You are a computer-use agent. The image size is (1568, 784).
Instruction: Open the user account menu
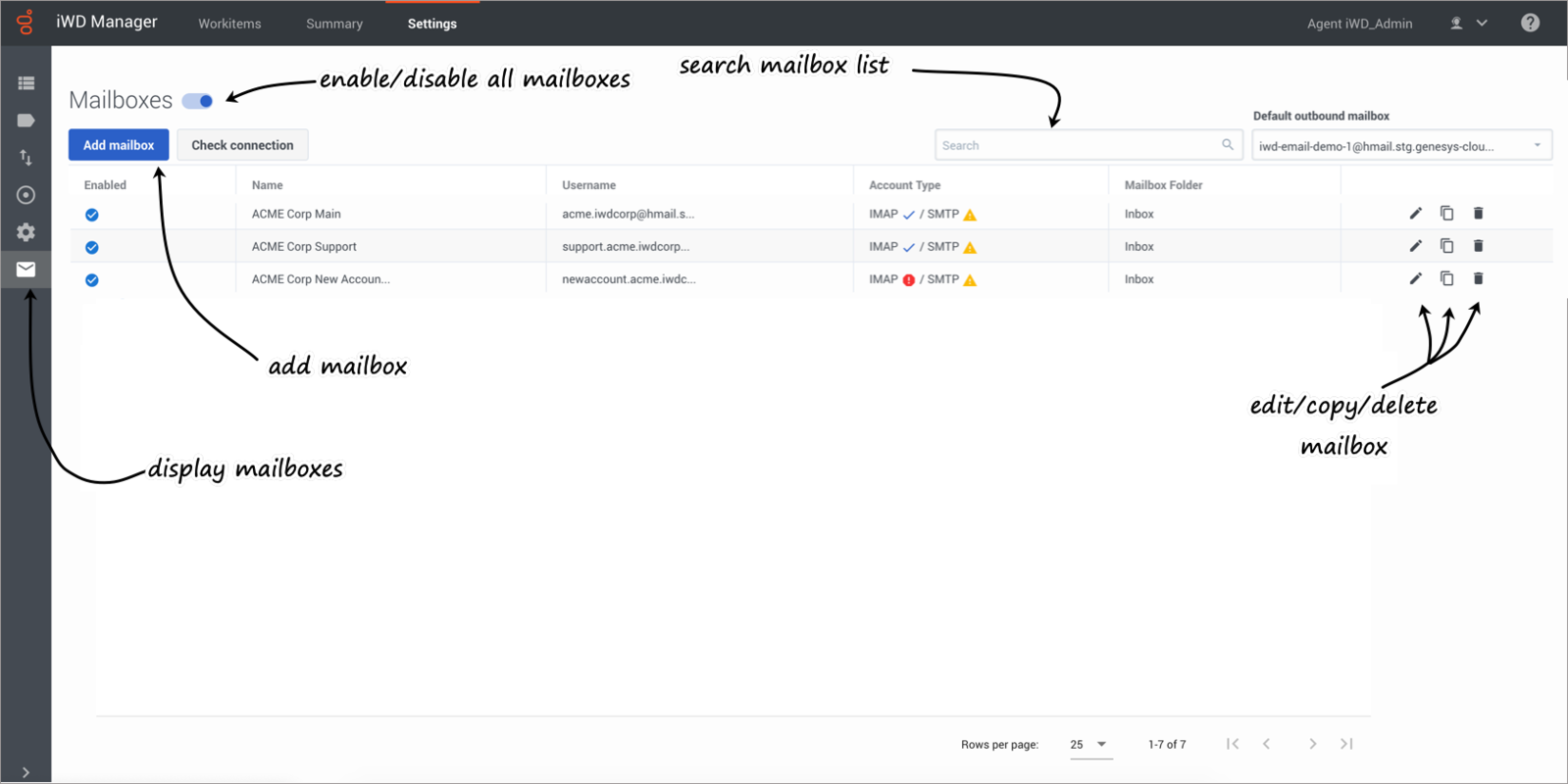[x=1468, y=23]
